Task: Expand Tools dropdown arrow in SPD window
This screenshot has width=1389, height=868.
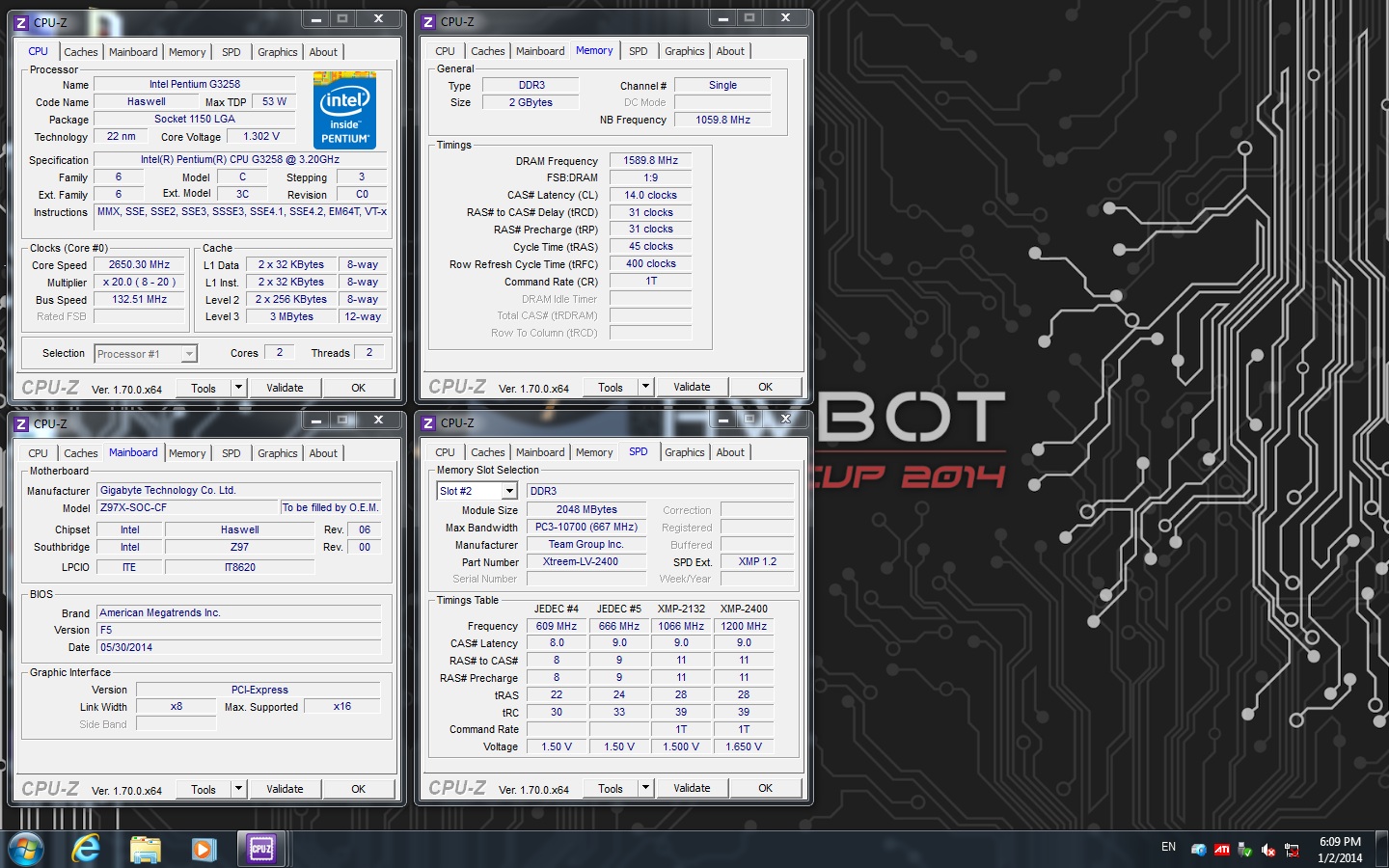Action: point(645,788)
